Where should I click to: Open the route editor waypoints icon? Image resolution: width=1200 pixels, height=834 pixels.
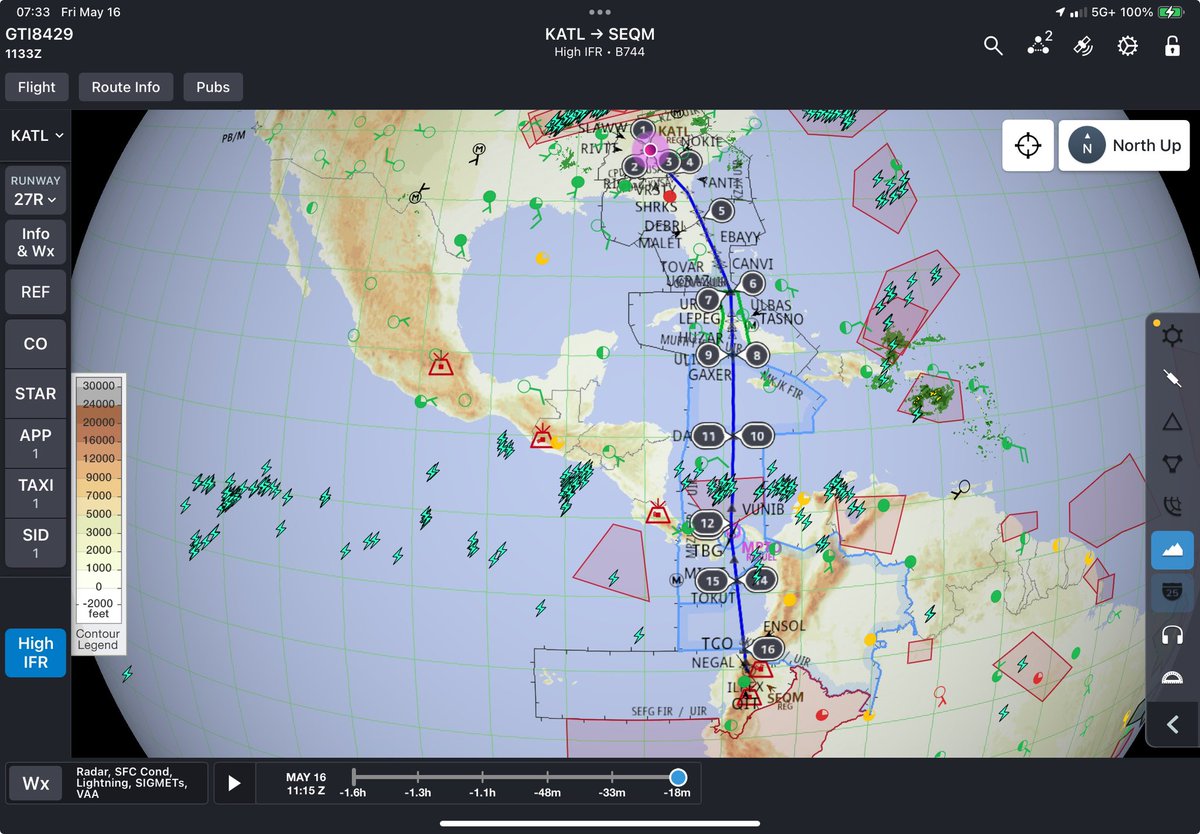(x=1038, y=46)
